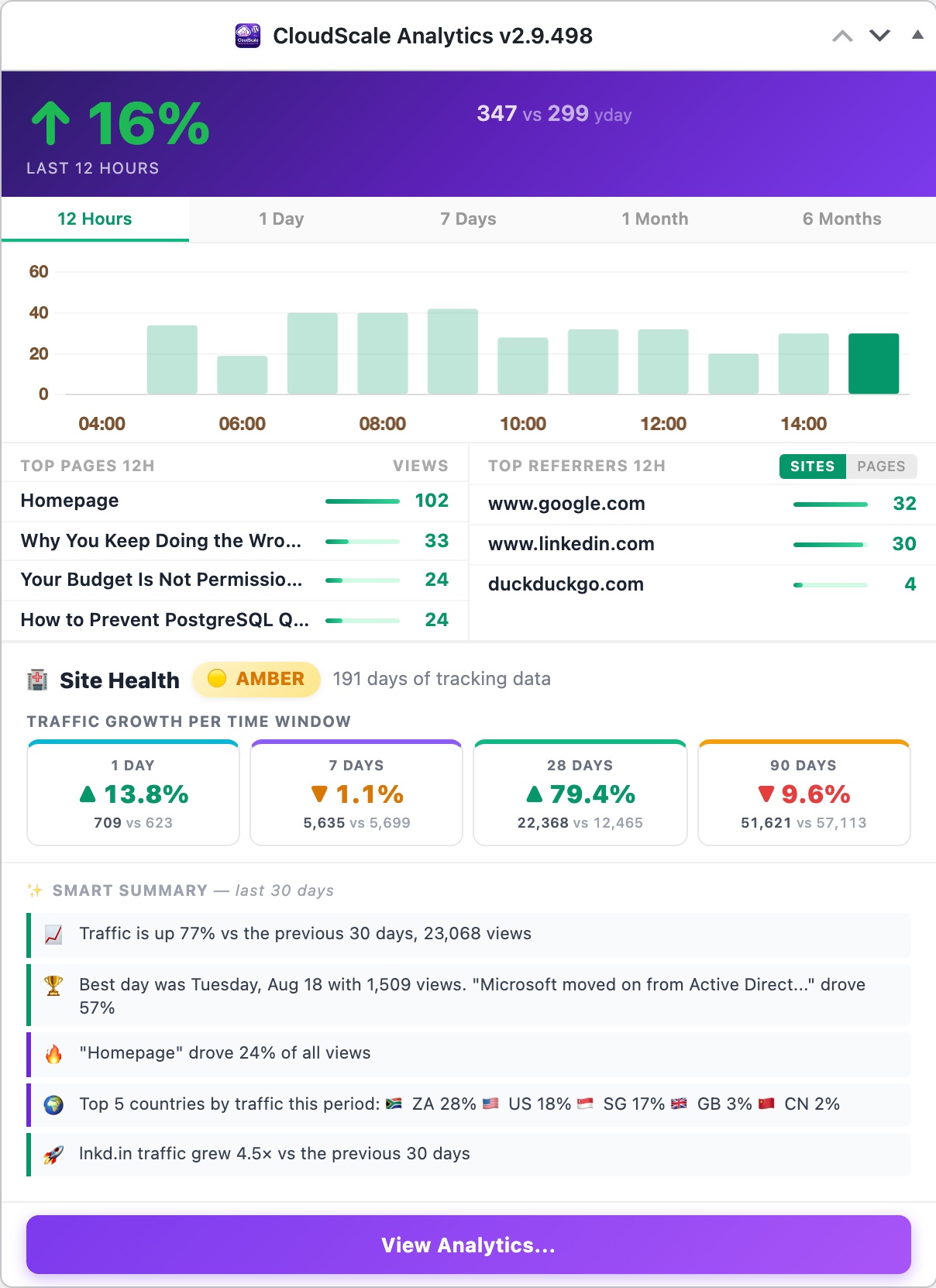Click the sparkles icon beside SMART SUMMARY
This screenshot has height=1288, width=936.
click(35, 890)
